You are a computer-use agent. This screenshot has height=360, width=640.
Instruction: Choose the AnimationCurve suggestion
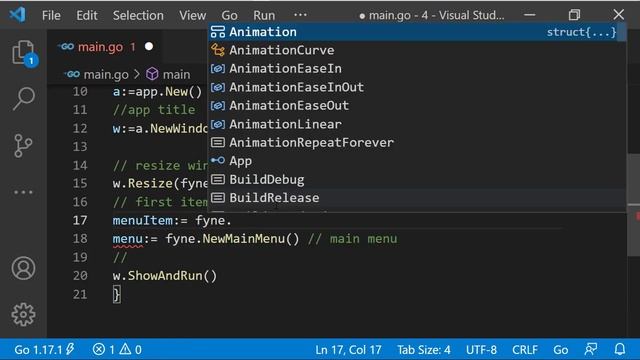tap(417, 50)
